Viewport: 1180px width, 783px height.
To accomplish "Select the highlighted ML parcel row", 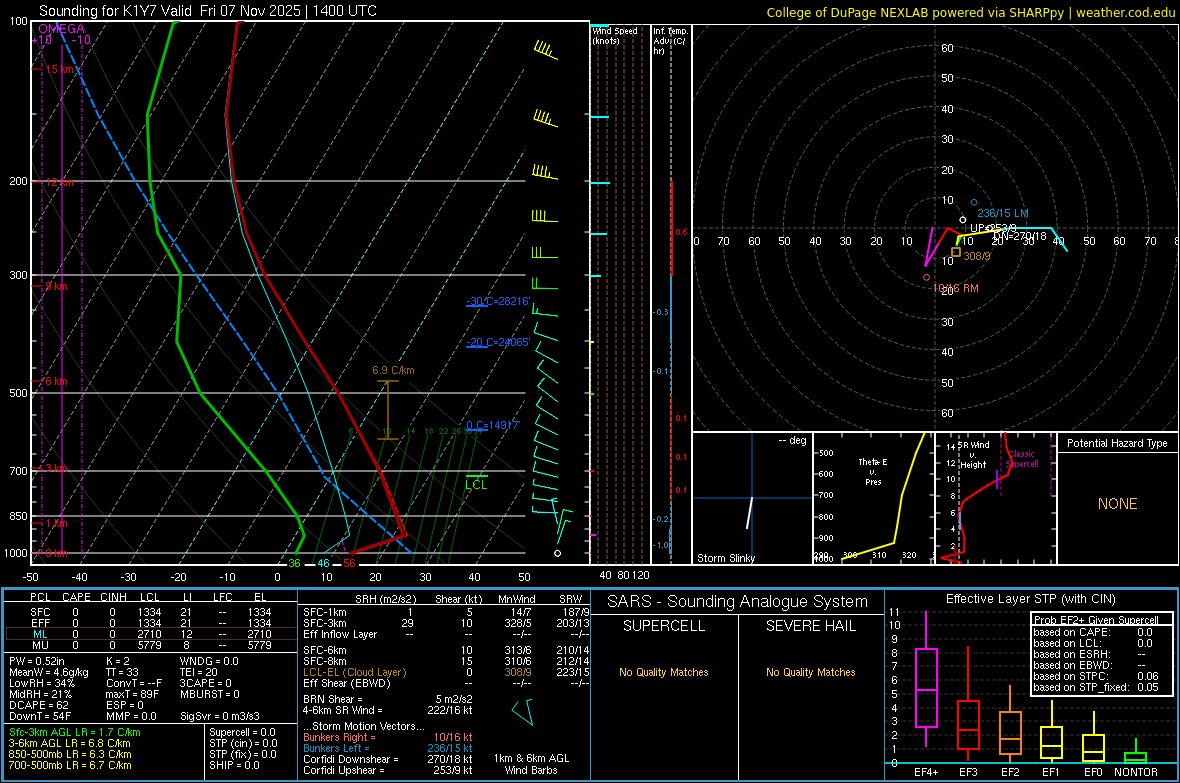I will click(151, 634).
